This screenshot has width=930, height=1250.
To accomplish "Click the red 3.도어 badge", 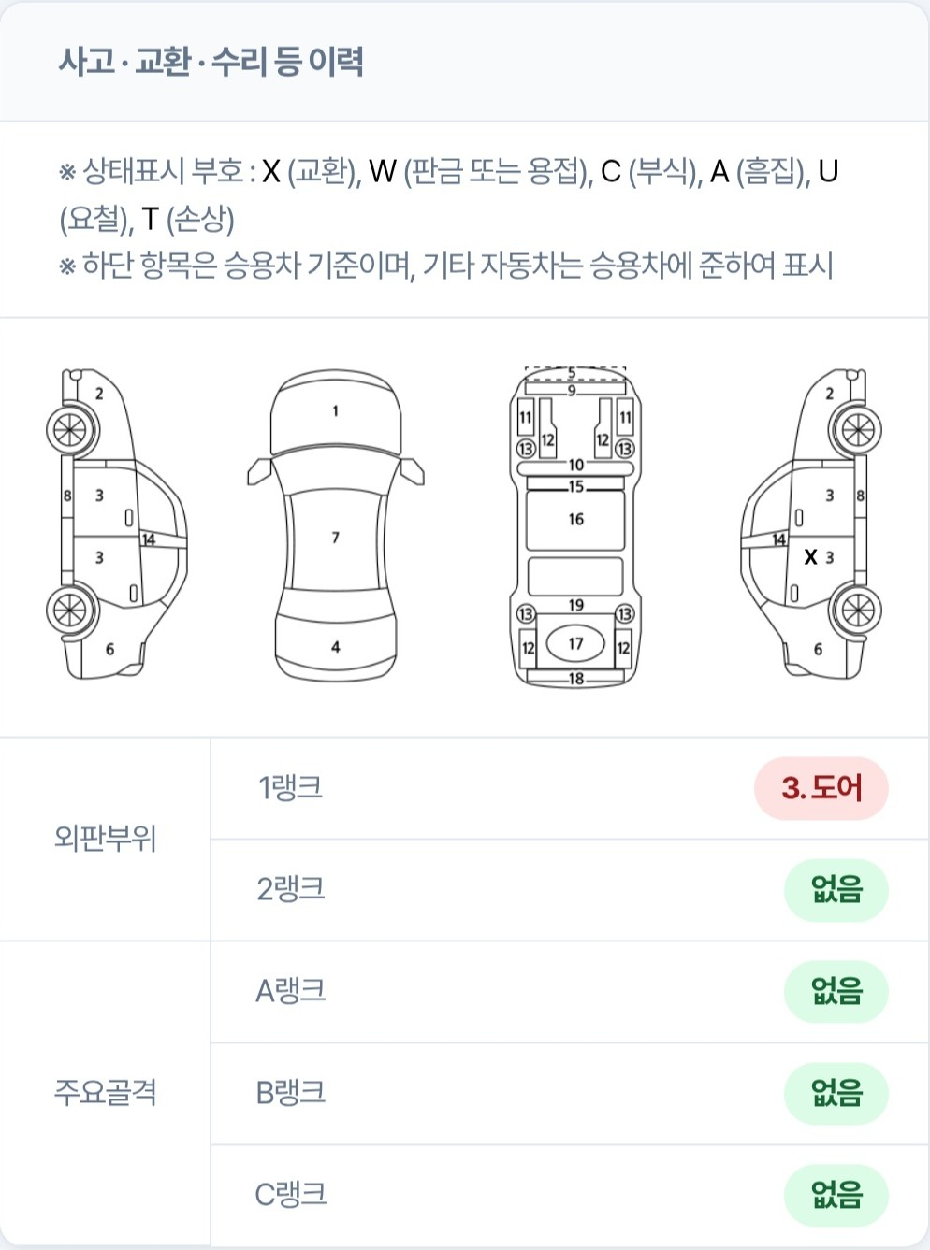I will click(820, 788).
